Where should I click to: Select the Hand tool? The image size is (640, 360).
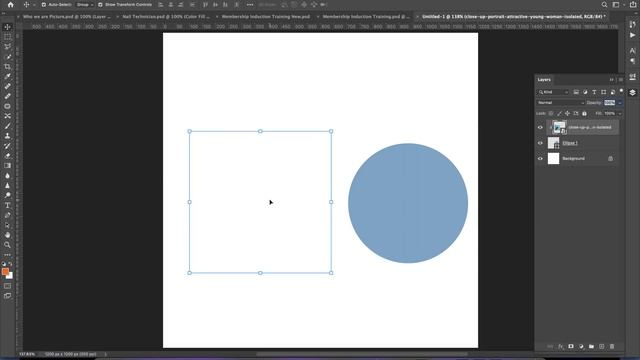click(x=7, y=235)
